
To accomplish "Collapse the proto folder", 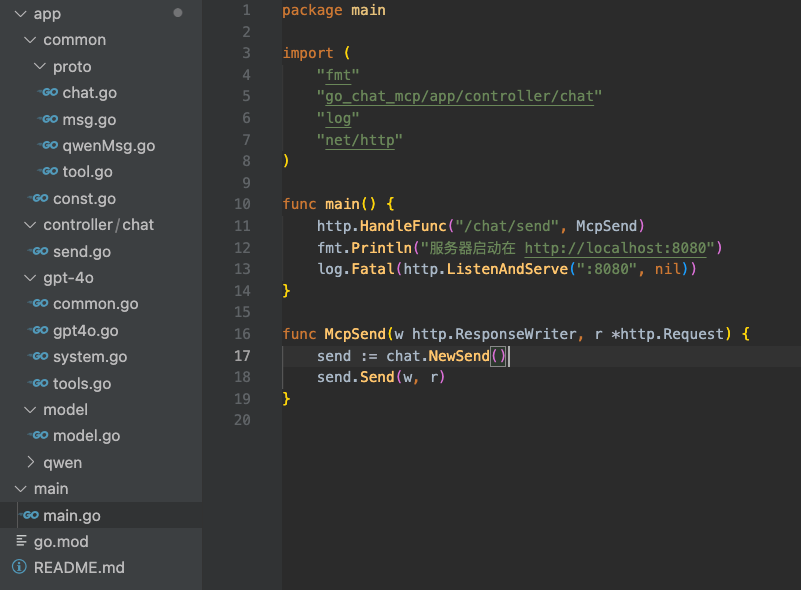I will click(x=40, y=67).
